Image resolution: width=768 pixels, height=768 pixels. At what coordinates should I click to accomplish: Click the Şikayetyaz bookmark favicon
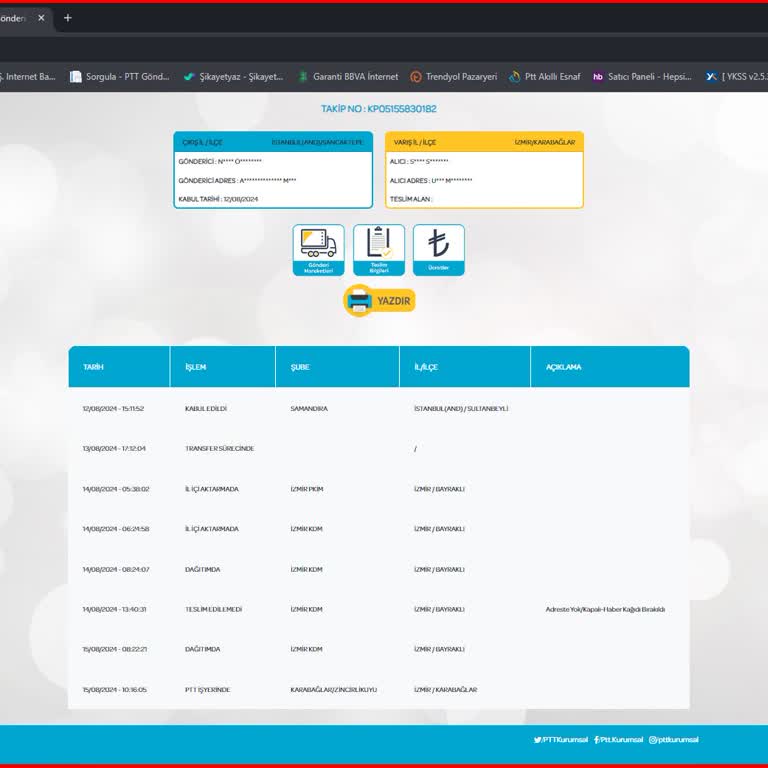(x=189, y=77)
